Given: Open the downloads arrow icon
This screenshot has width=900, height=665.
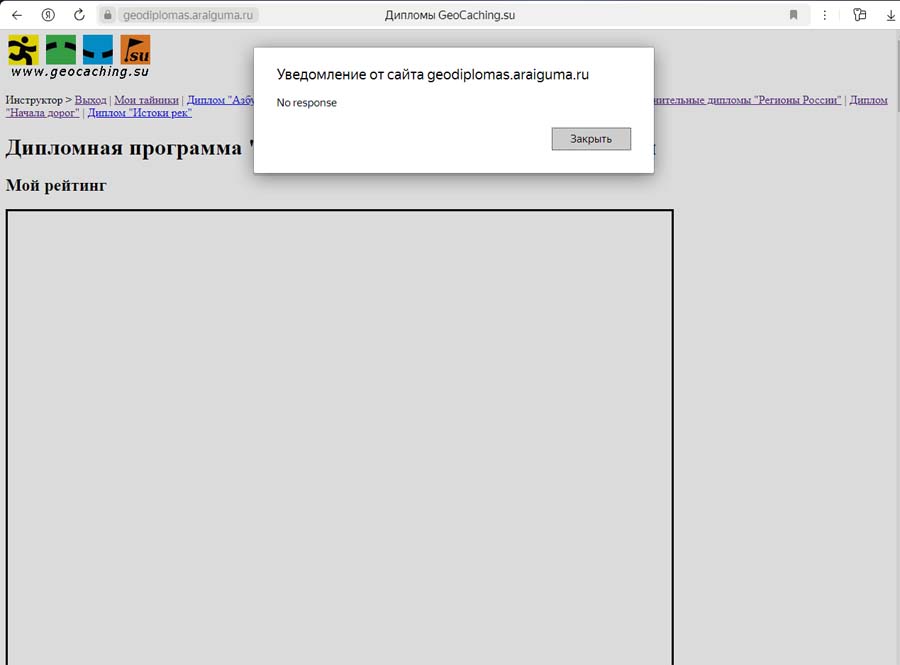Looking at the screenshot, I should click(x=890, y=15).
